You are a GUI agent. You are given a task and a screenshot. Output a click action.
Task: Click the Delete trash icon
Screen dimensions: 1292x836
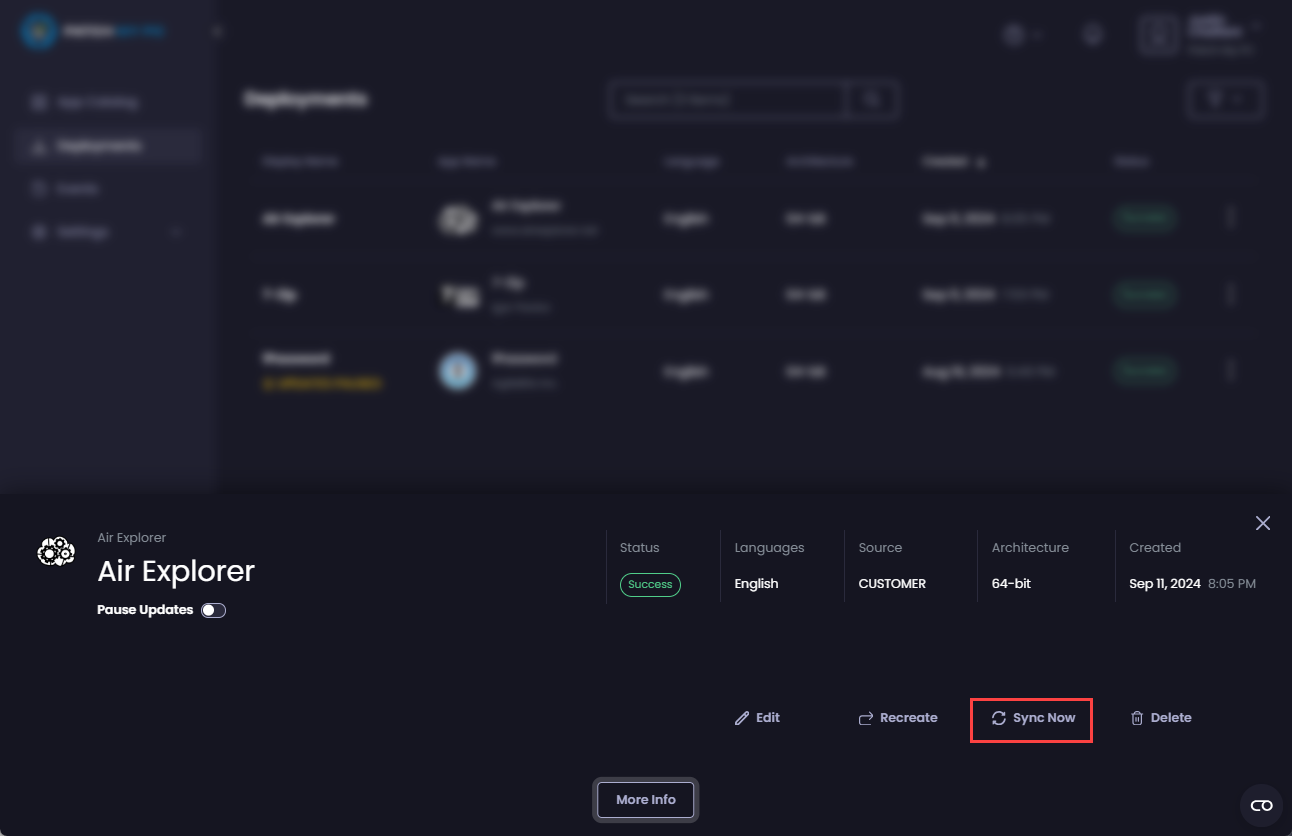point(1137,717)
